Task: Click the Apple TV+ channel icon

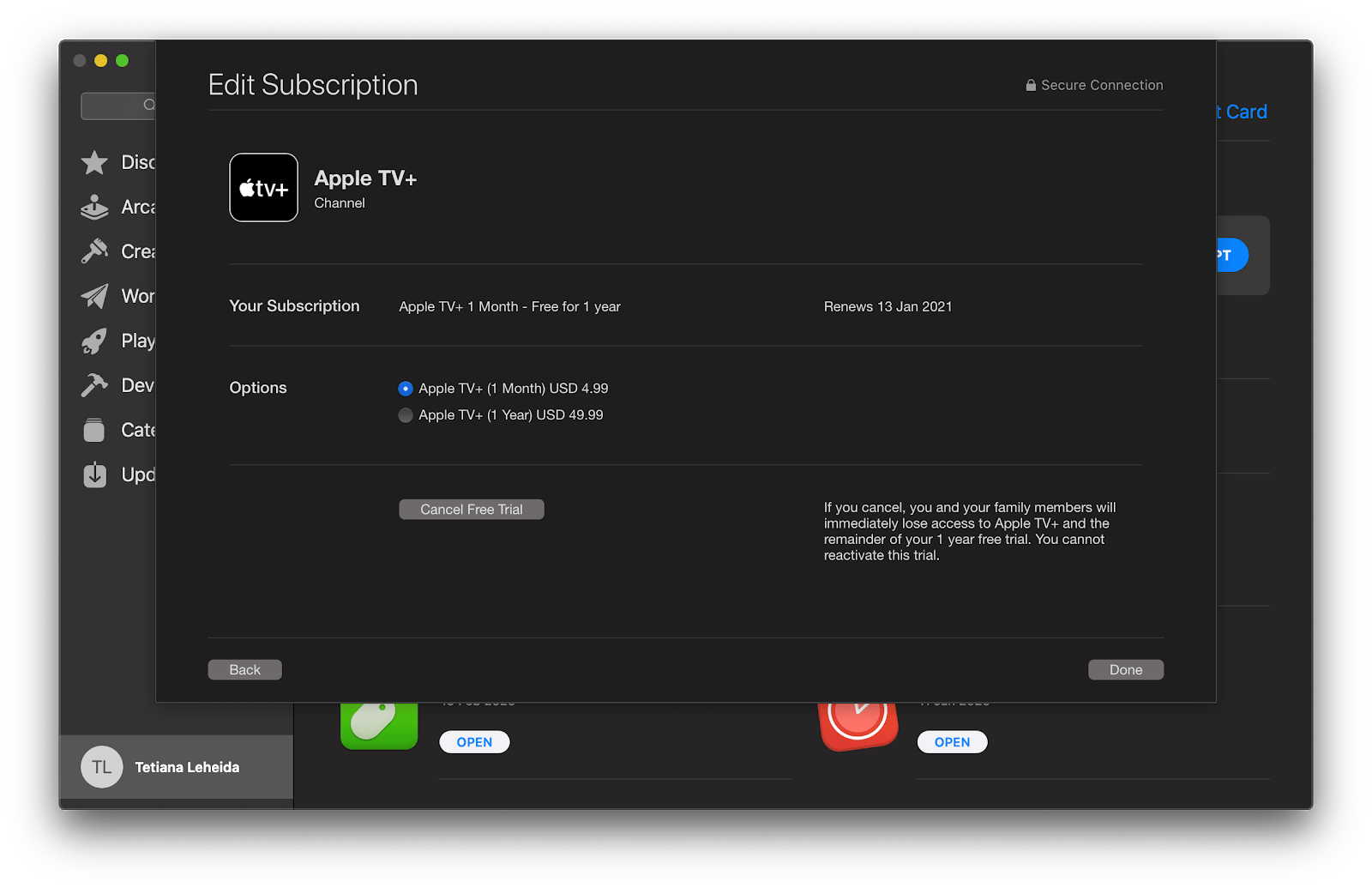Action: 263,187
